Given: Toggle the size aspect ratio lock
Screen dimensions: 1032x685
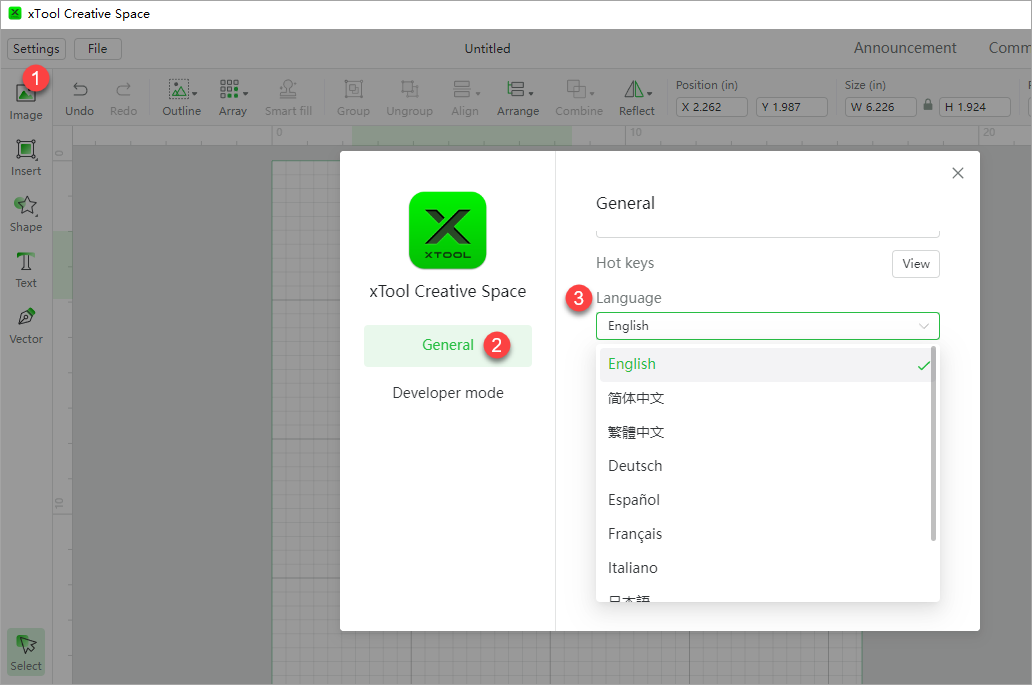Looking at the screenshot, I should click(x=928, y=106).
